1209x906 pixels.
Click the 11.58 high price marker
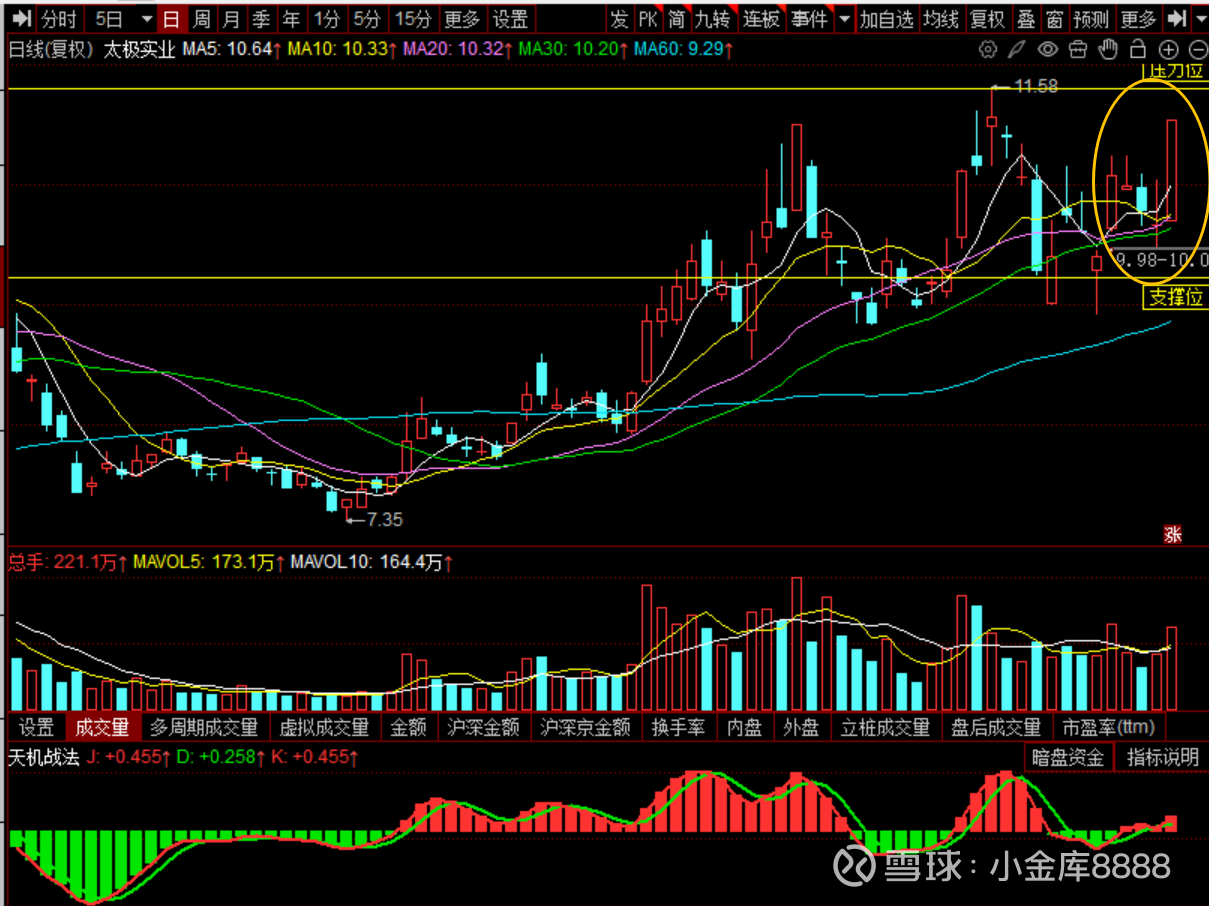1036,87
